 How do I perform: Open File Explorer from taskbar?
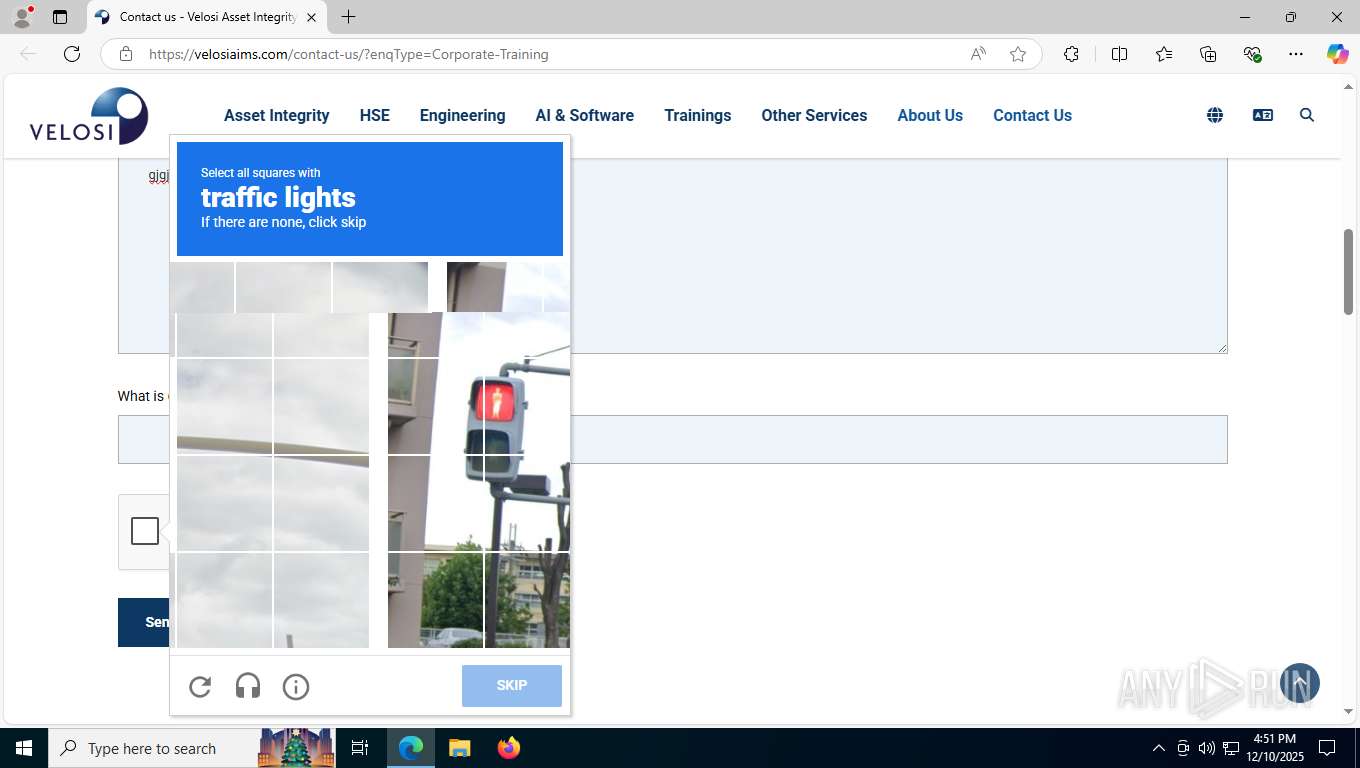pyautogui.click(x=459, y=748)
